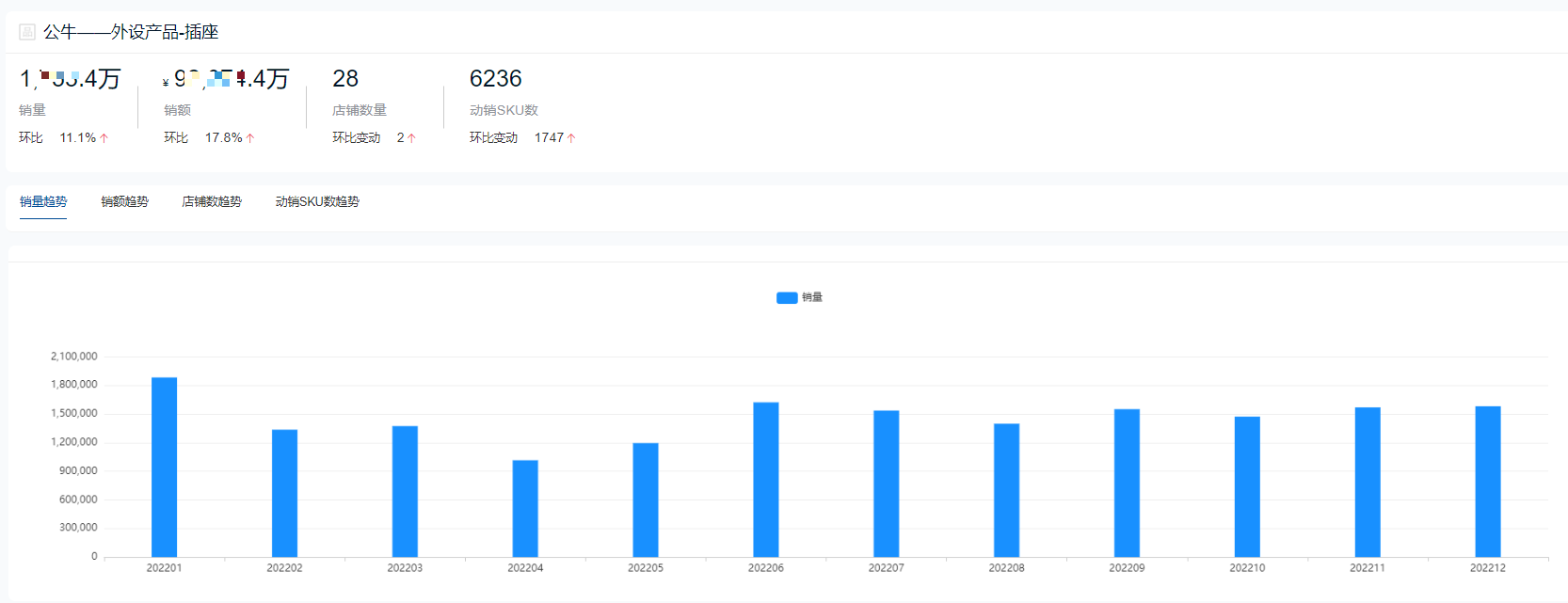The height and width of the screenshot is (603, 1568).
Task: Select the 6236 动销SKU数 value
Action: pos(496,78)
